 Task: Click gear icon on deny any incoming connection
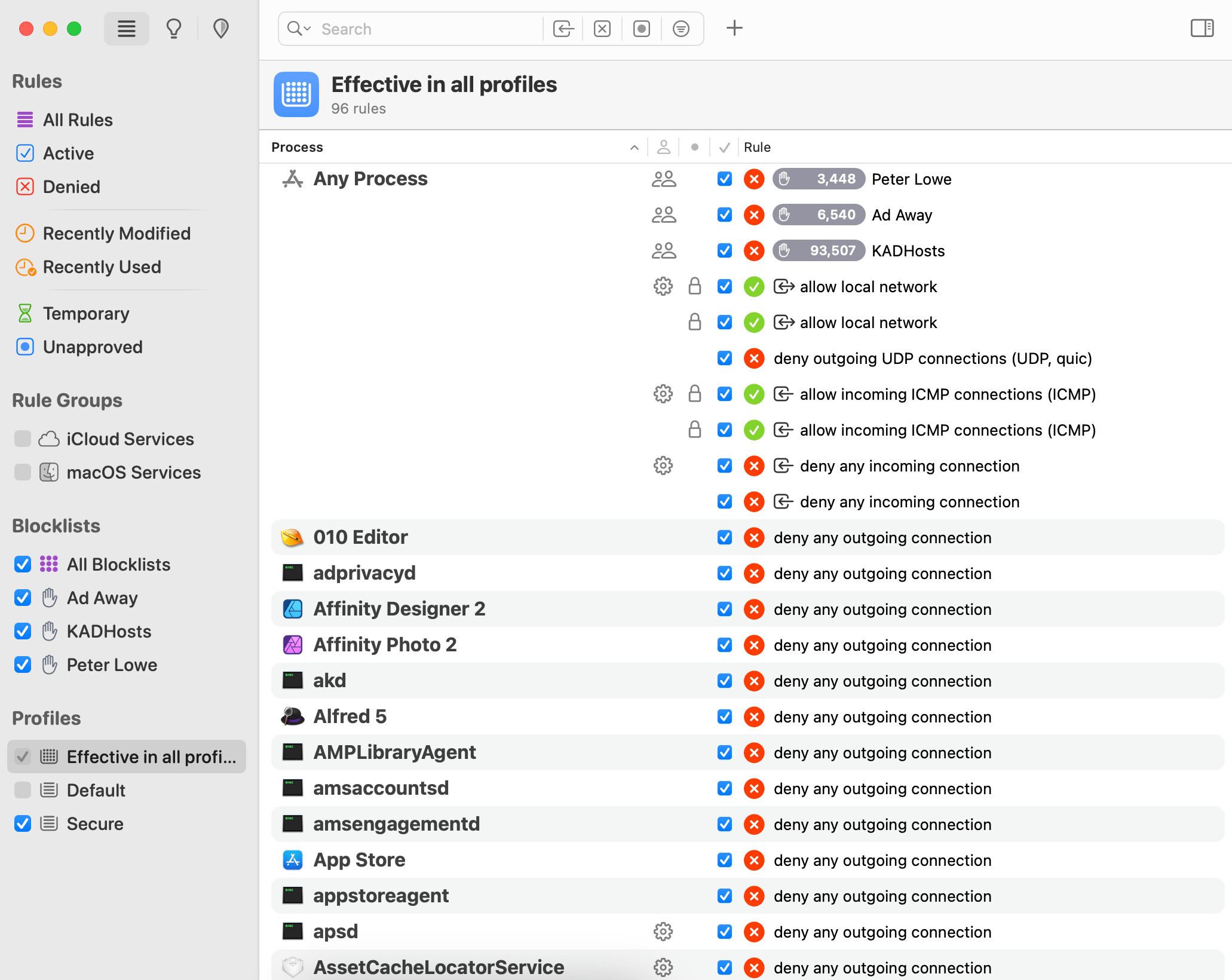click(x=663, y=466)
